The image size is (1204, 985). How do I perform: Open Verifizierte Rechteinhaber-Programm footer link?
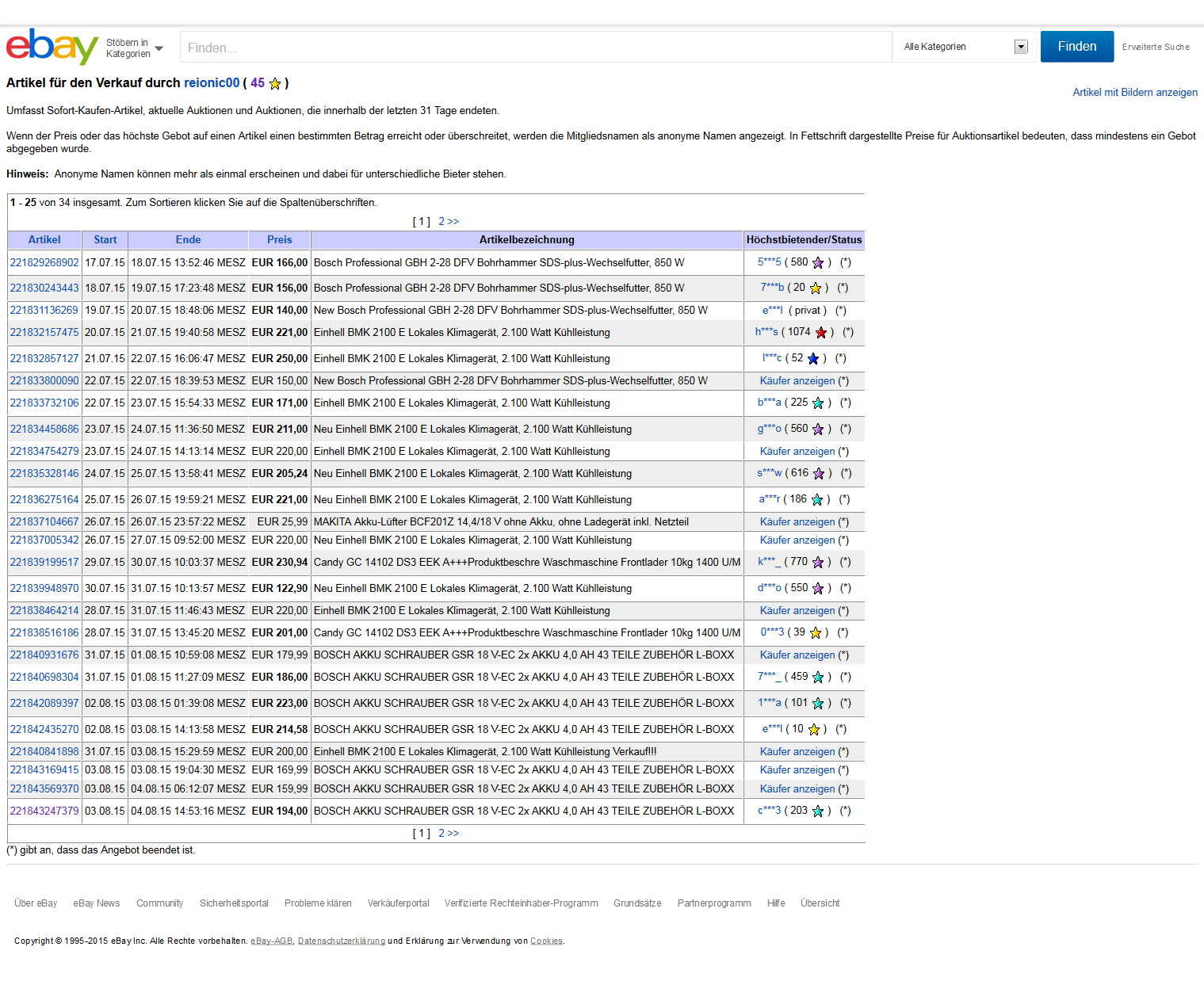click(521, 903)
